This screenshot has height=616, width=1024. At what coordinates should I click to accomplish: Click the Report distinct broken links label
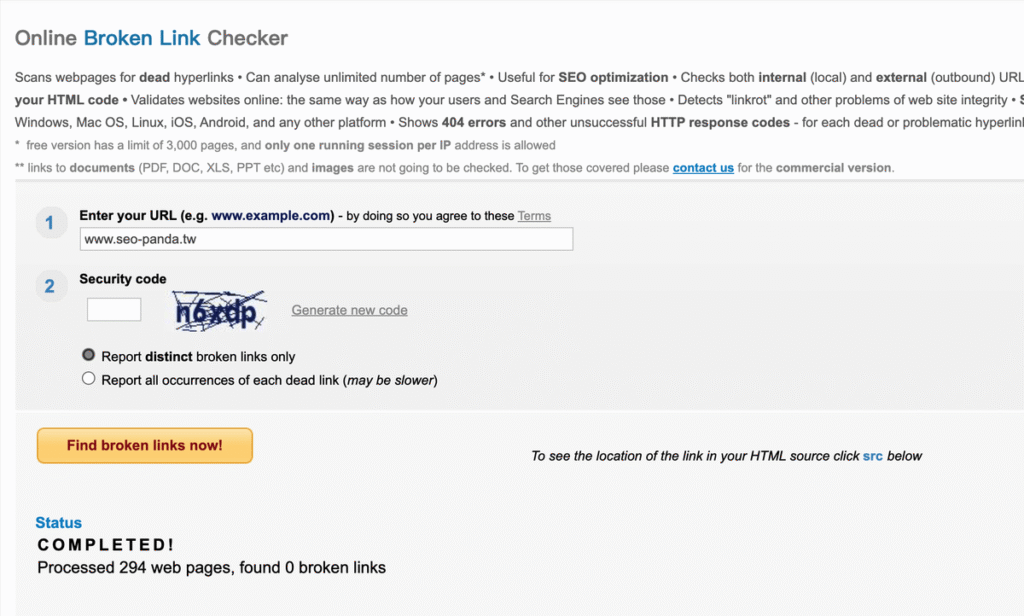(x=199, y=357)
